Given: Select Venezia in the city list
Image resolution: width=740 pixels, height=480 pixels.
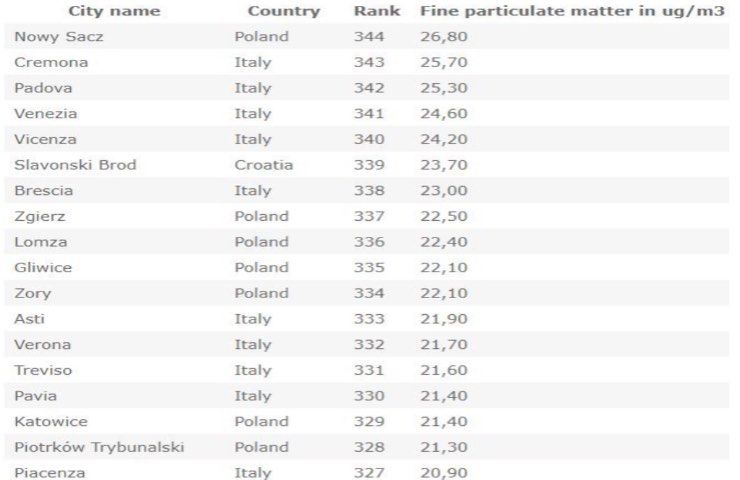Looking at the screenshot, I should [x=45, y=114].
